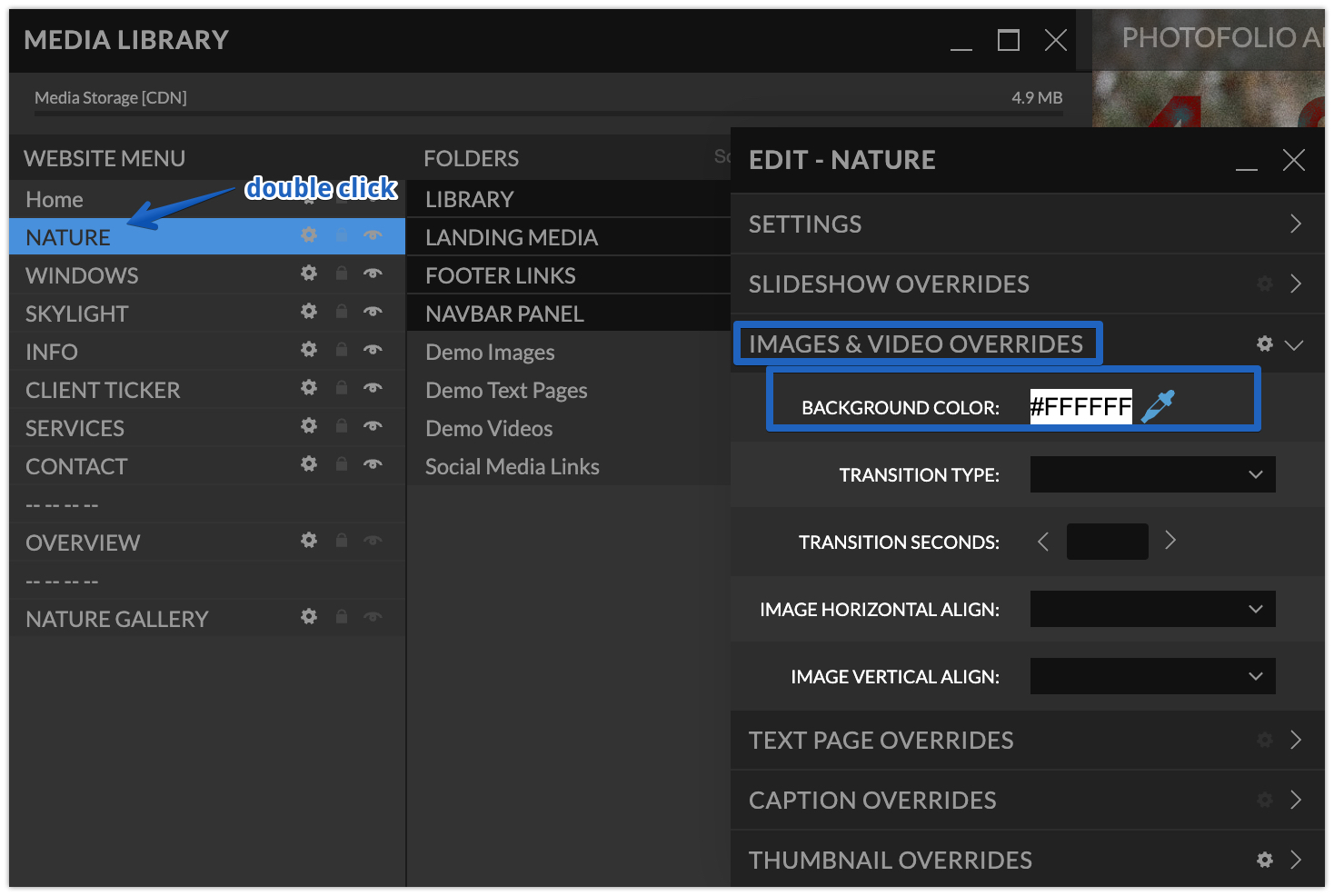Expand the Text Page Overrides section
This screenshot has height=896, width=1334.
(1295, 740)
